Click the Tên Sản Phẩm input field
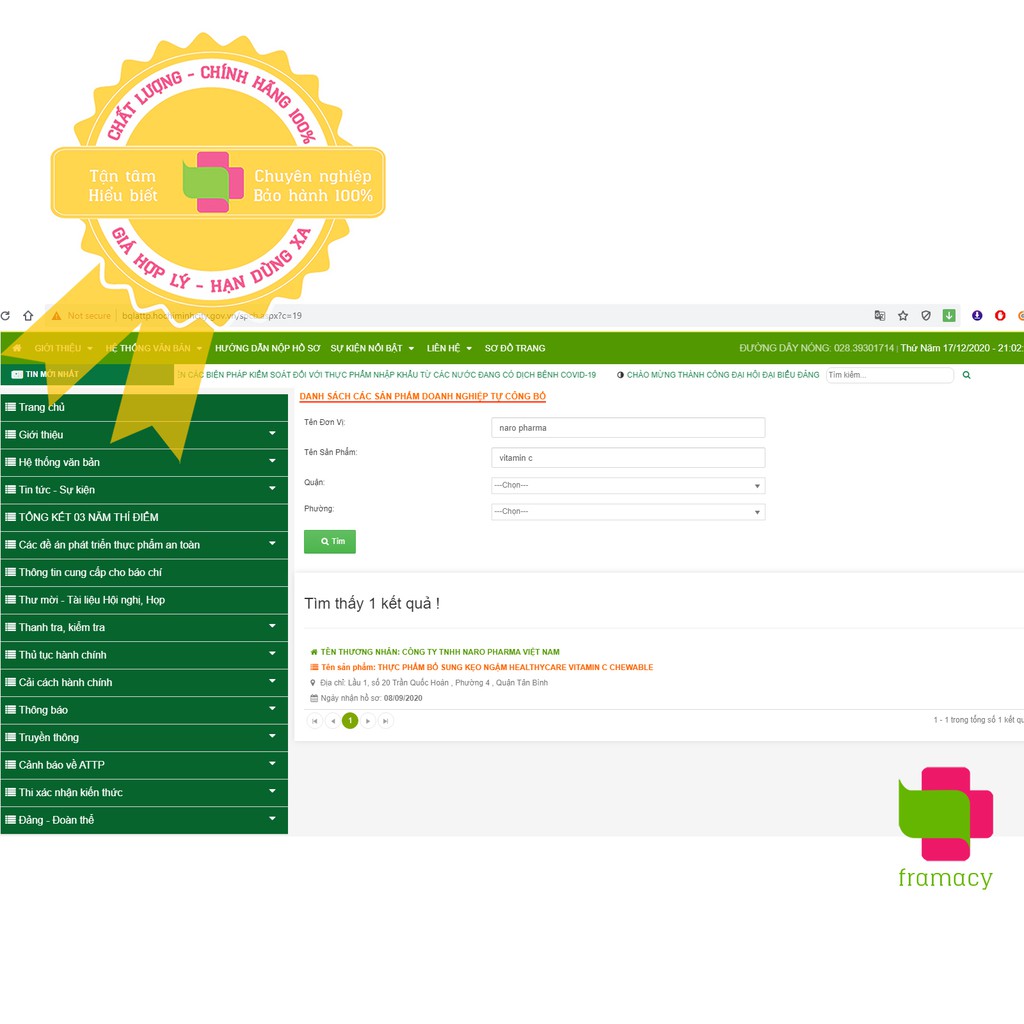The image size is (1024, 1024). click(628, 458)
